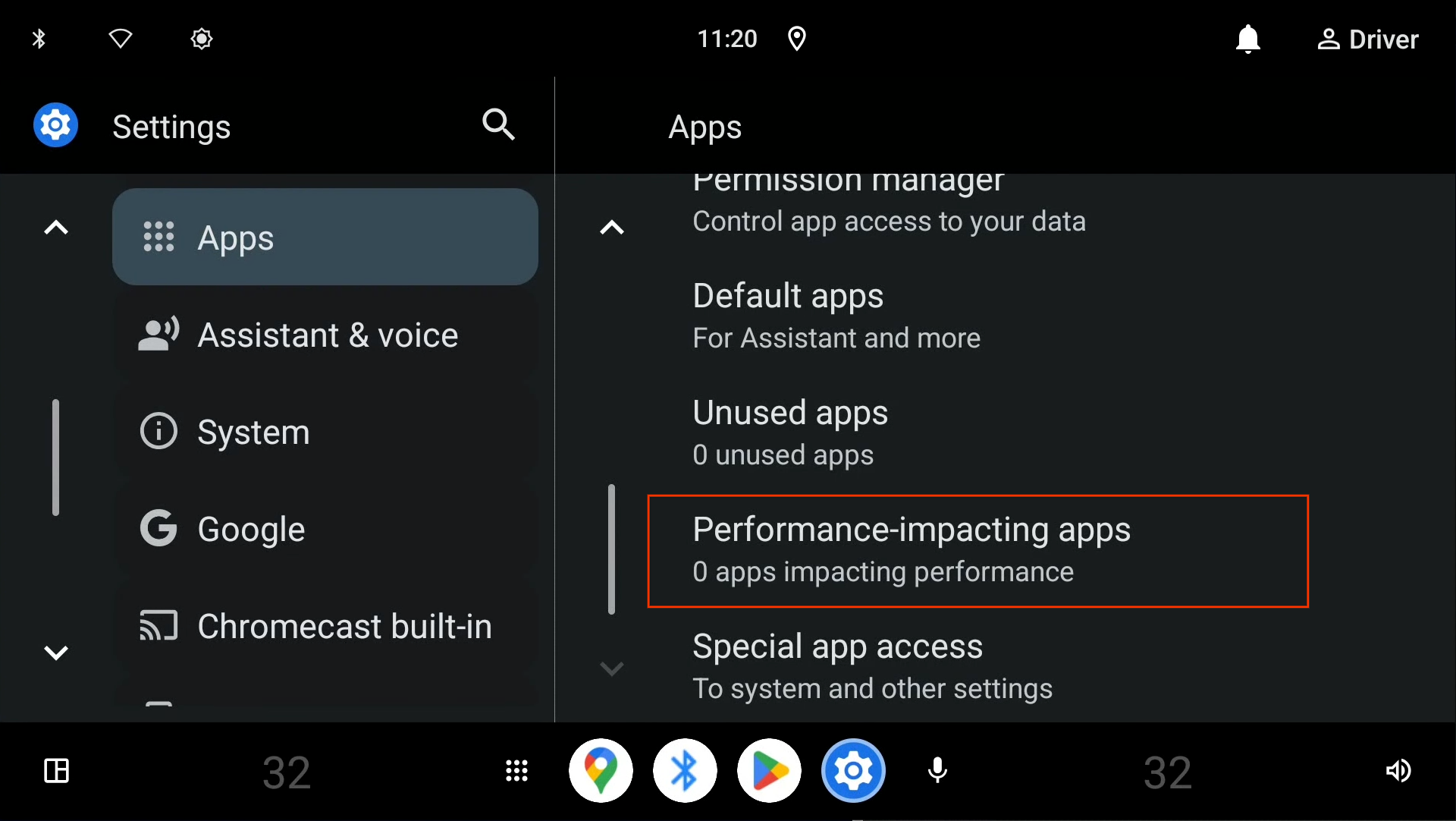Viewport: 1456px width, 821px height.
Task: Collapse the Apps right panel chevron
Action: 613,227
